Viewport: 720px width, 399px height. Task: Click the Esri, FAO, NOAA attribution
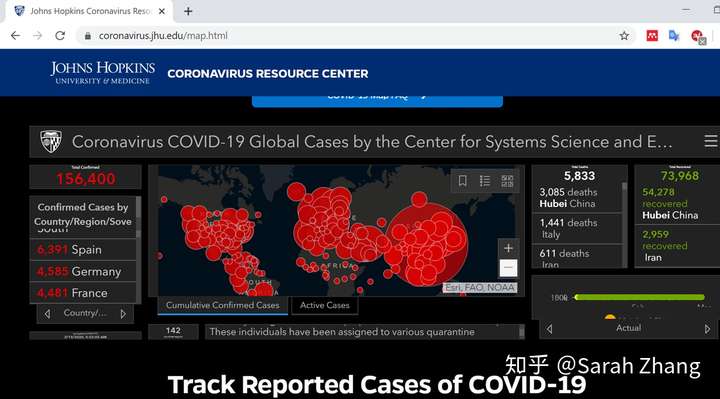coord(480,287)
